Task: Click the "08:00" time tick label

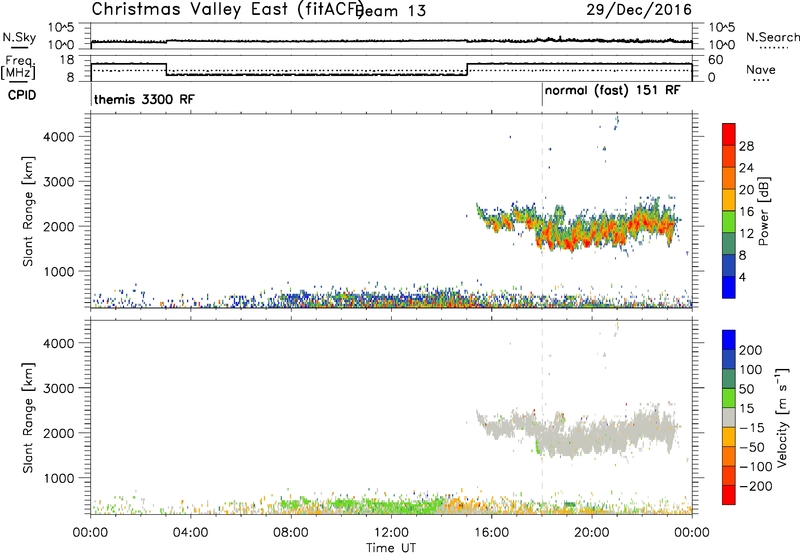Action: (x=291, y=533)
